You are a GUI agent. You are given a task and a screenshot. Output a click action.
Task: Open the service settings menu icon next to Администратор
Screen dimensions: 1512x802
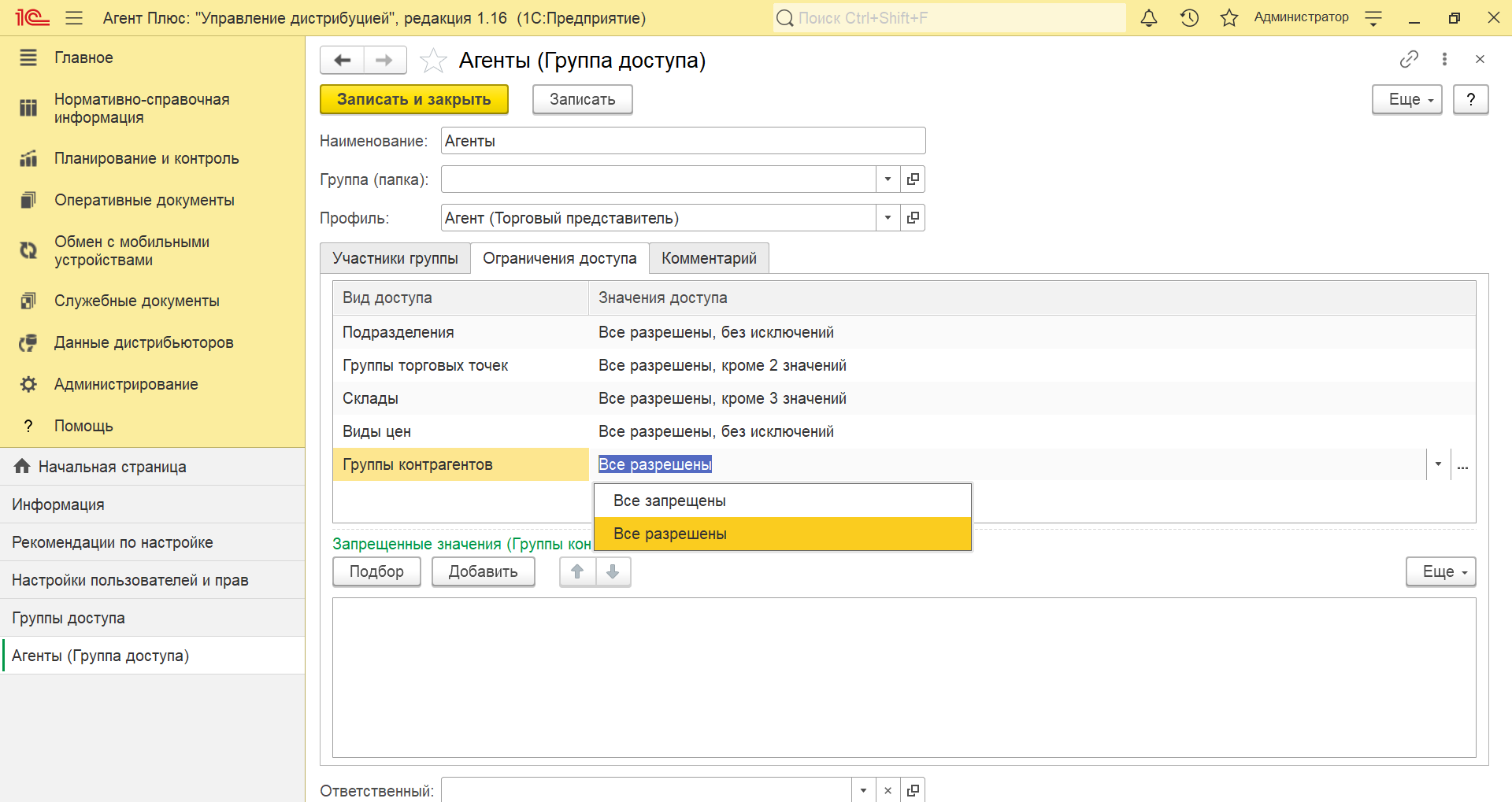pyautogui.click(x=1373, y=18)
